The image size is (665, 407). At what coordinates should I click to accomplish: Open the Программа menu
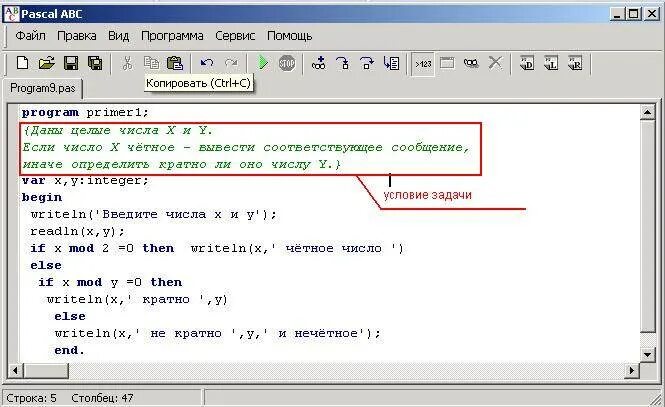click(x=172, y=36)
